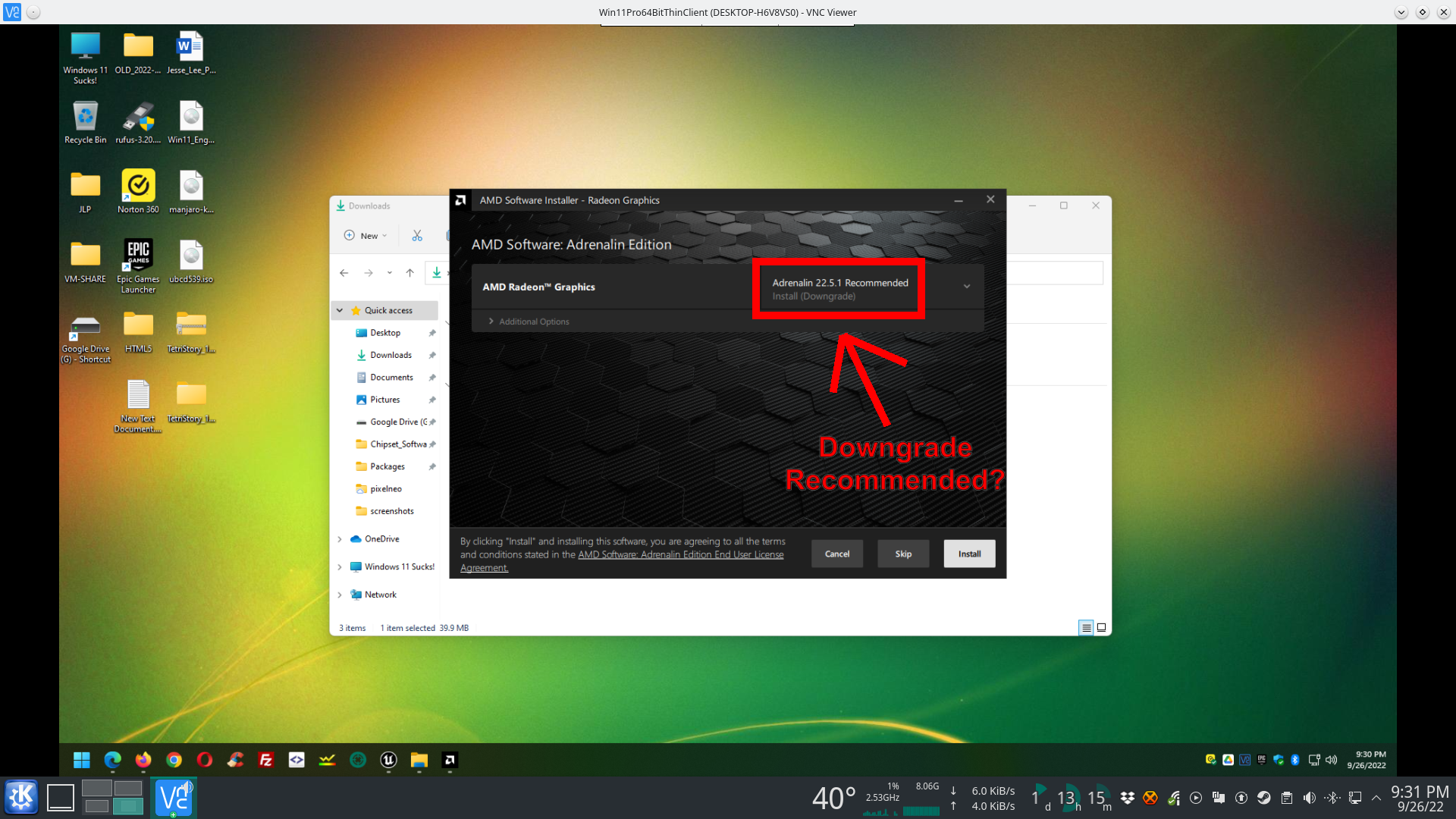This screenshot has width=1456, height=819.
Task: Go back in the Downloads Explorer window
Action: point(344,273)
